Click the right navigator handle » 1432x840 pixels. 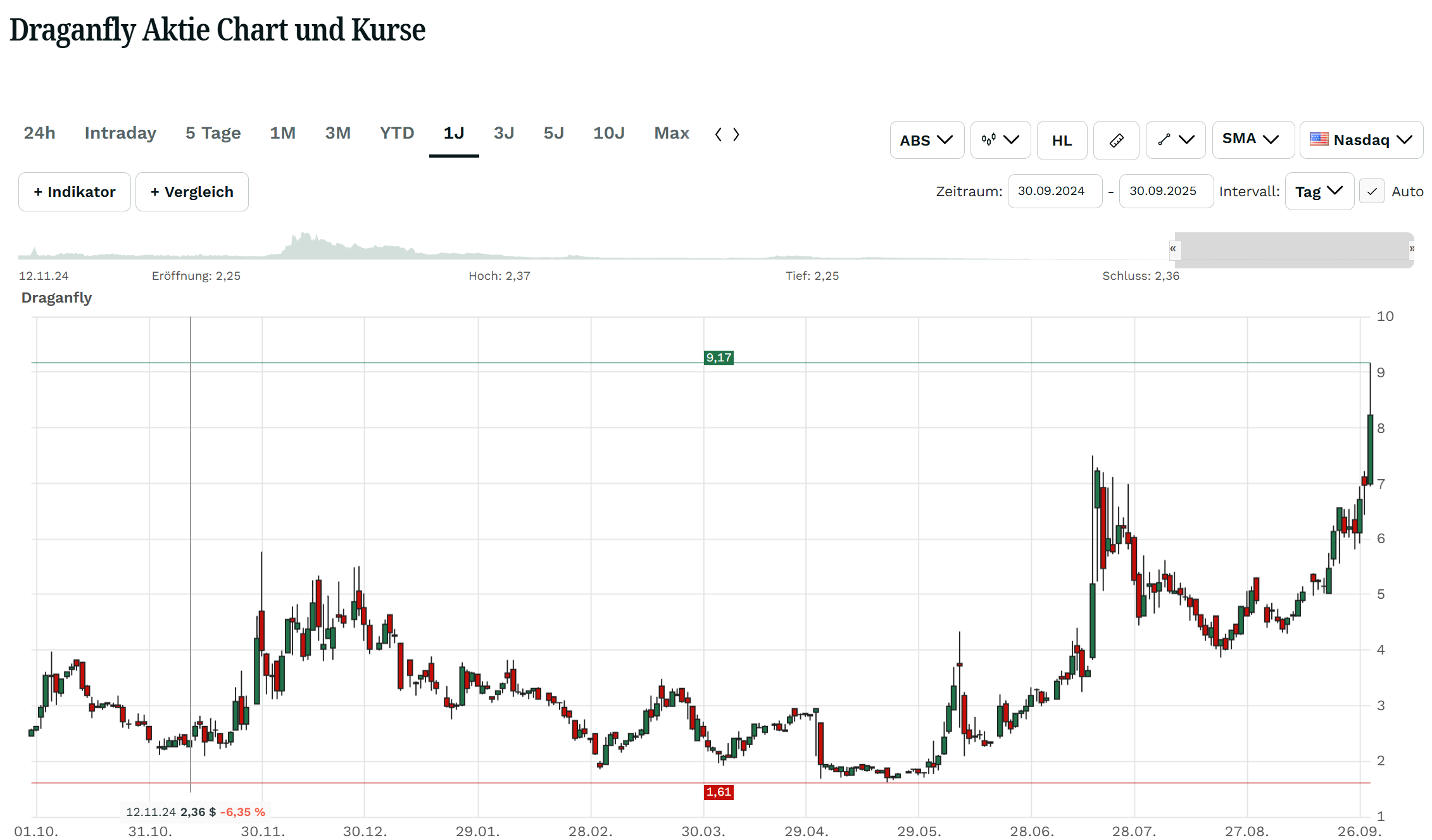click(1411, 249)
